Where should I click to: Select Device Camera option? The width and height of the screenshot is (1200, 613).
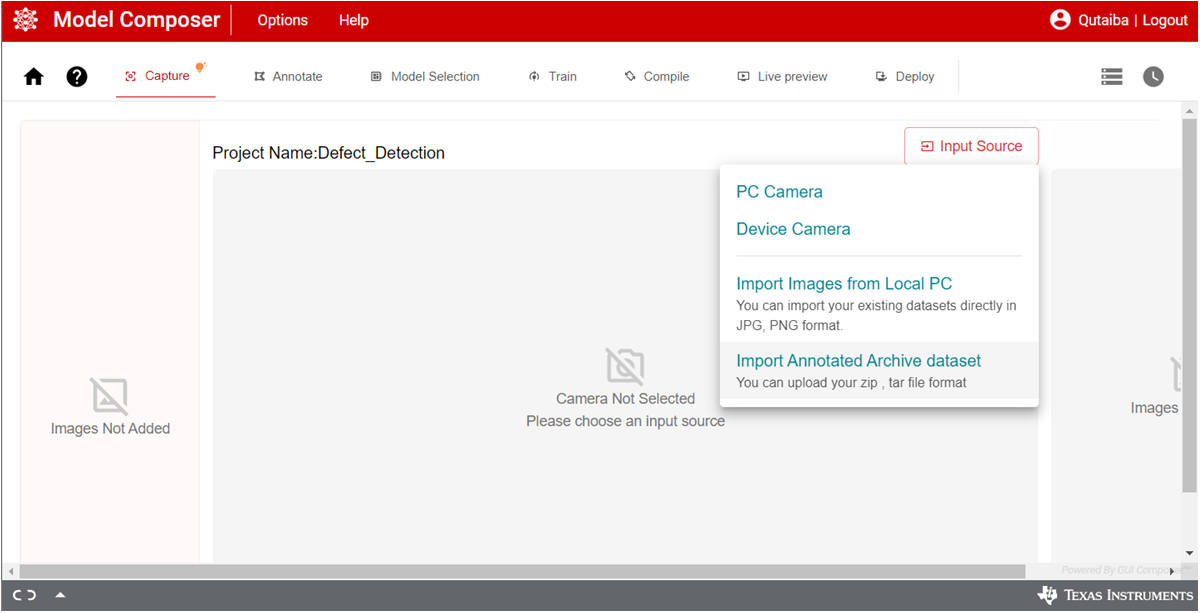coord(793,229)
